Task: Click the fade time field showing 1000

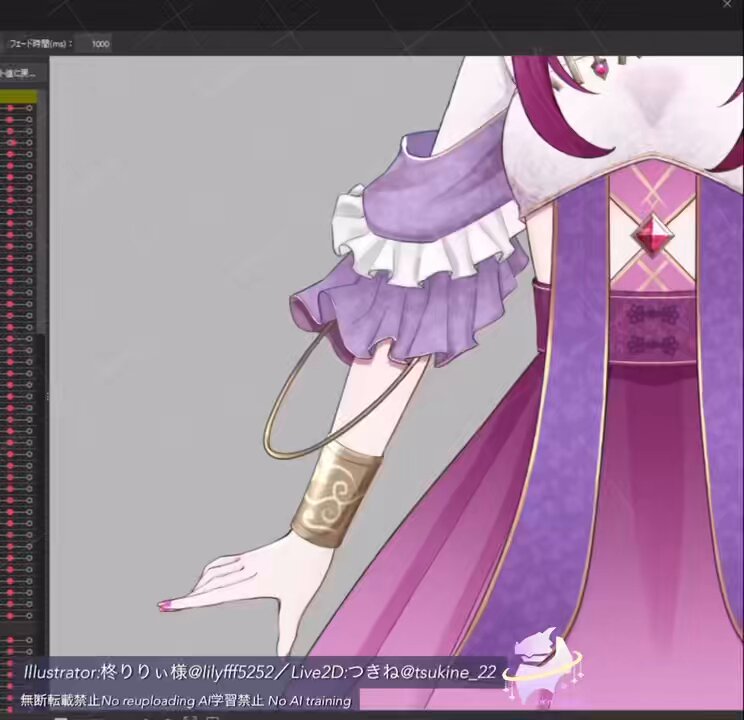Action: [x=94, y=44]
